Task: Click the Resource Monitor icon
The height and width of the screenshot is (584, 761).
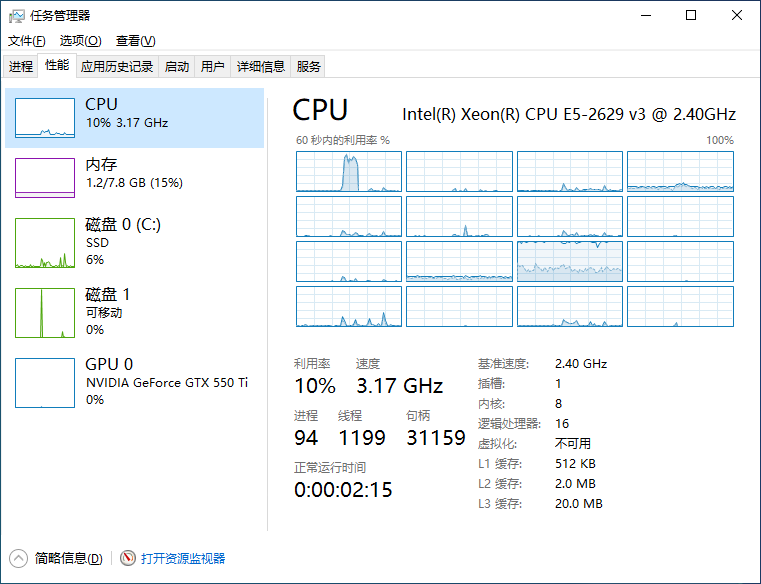Action: coord(127,558)
